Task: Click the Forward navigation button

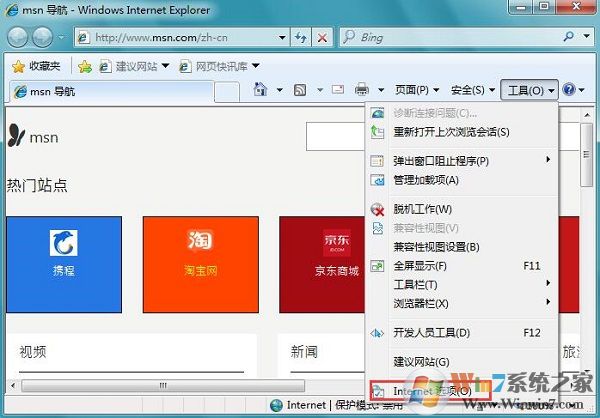Action: [42, 37]
